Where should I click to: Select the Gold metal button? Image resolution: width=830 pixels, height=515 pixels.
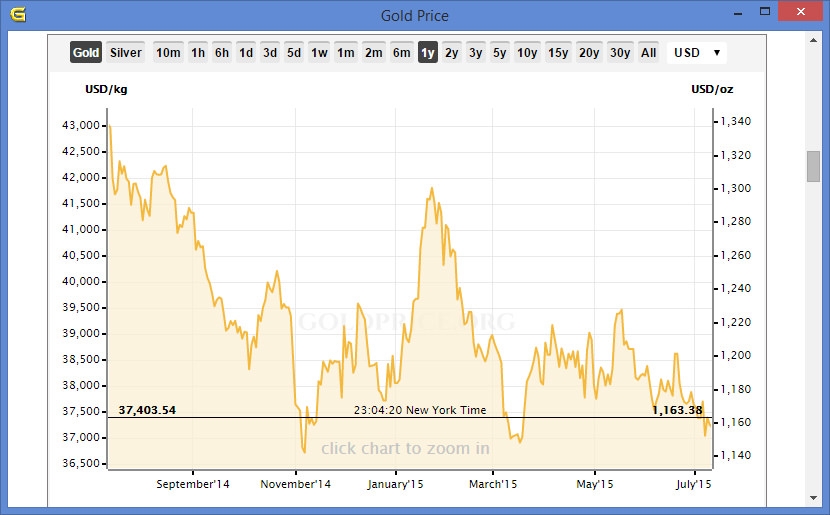coord(86,52)
